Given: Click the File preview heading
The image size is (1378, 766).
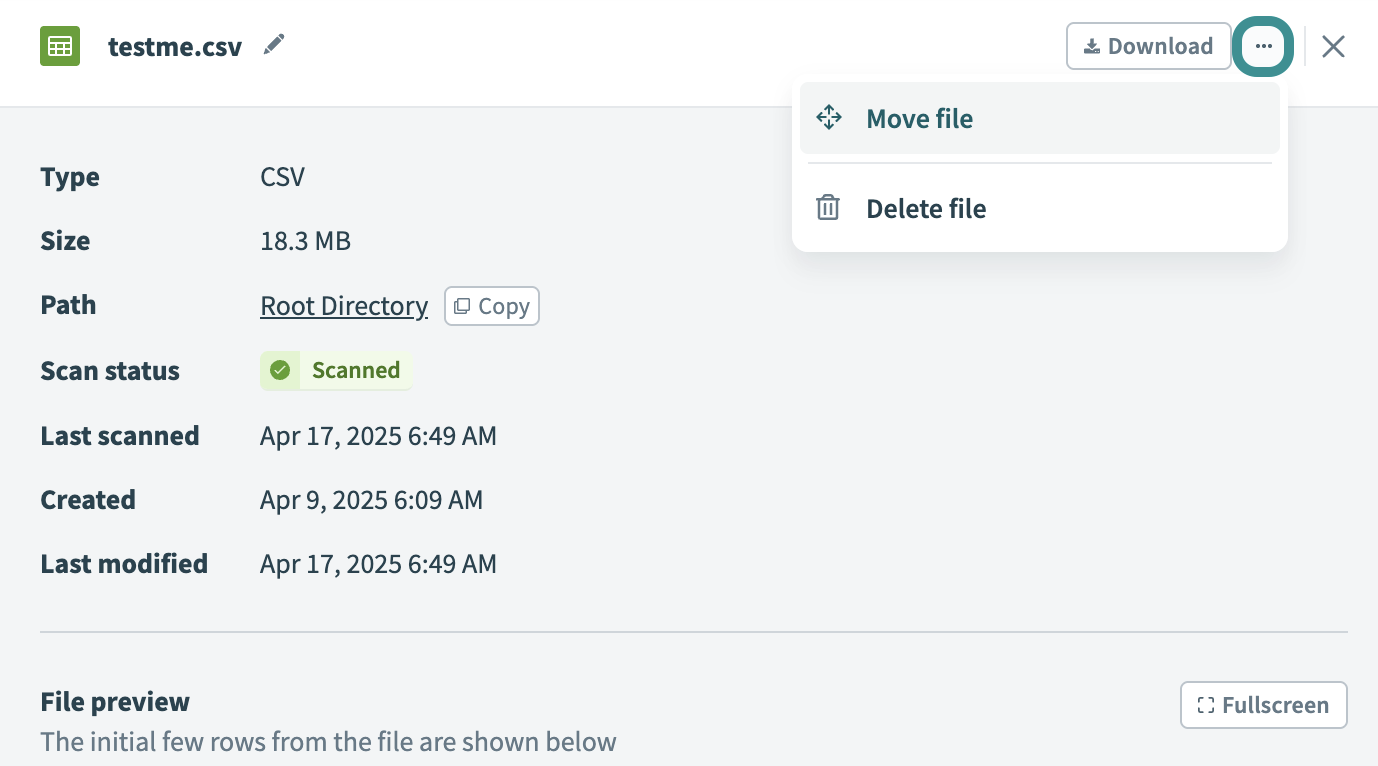Looking at the screenshot, I should [115, 702].
